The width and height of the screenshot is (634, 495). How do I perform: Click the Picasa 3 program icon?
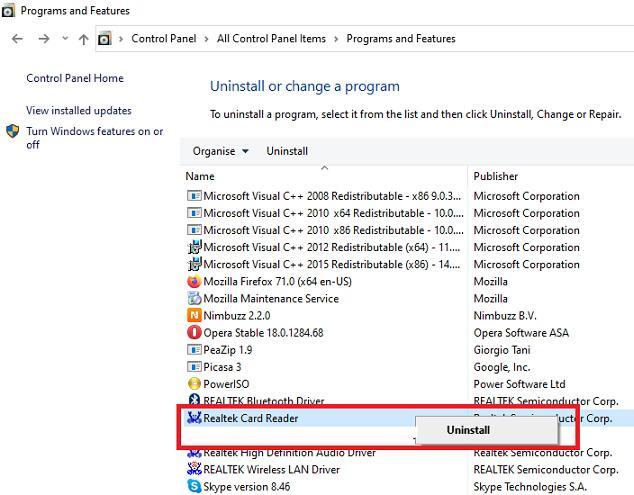(x=194, y=367)
